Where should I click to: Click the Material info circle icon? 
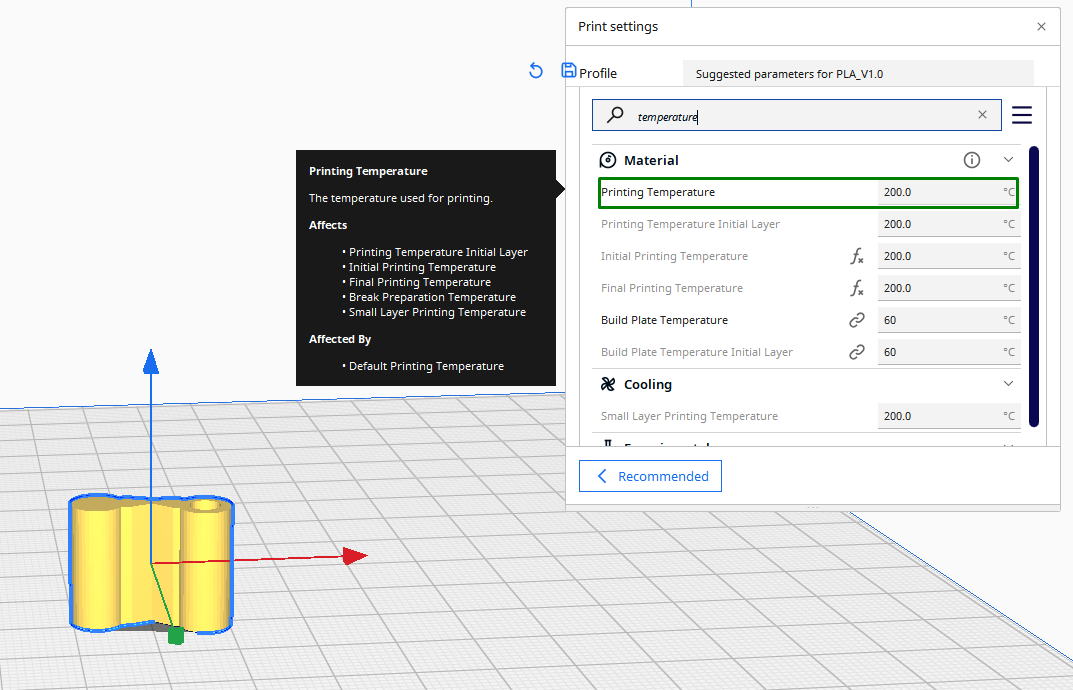tap(972, 160)
